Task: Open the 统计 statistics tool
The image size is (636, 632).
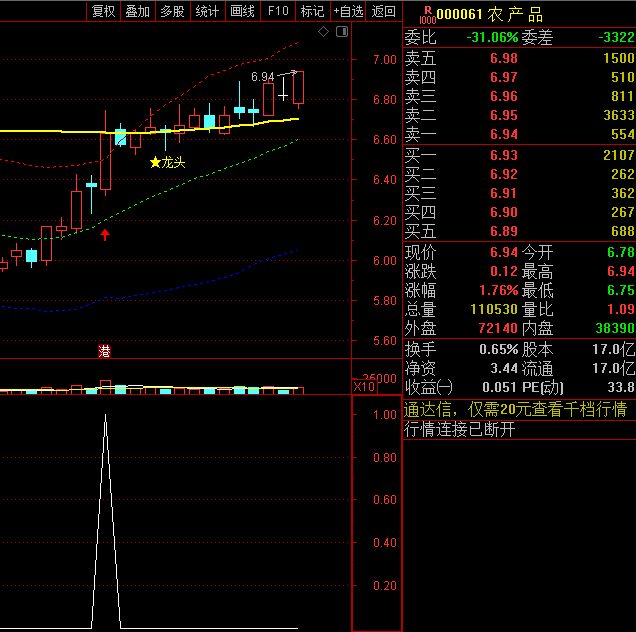Action: click(208, 11)
